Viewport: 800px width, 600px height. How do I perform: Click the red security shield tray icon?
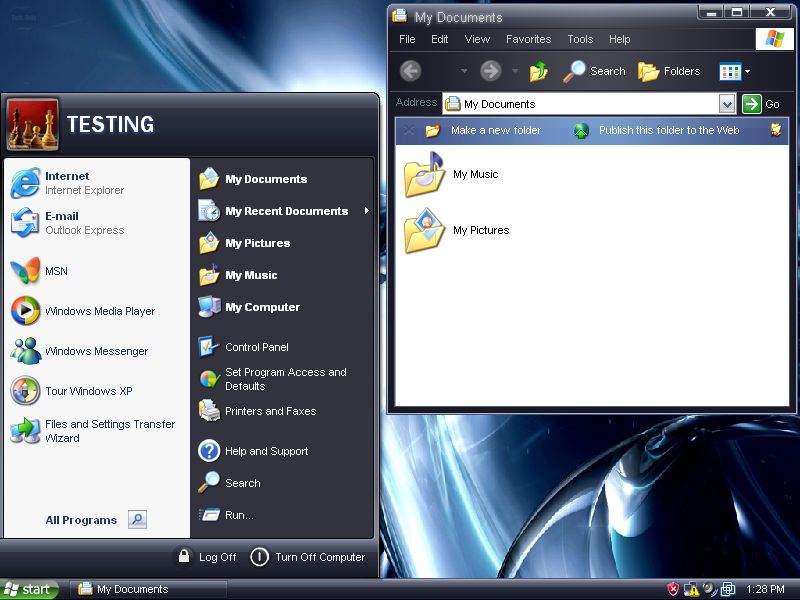click(673, 589)
